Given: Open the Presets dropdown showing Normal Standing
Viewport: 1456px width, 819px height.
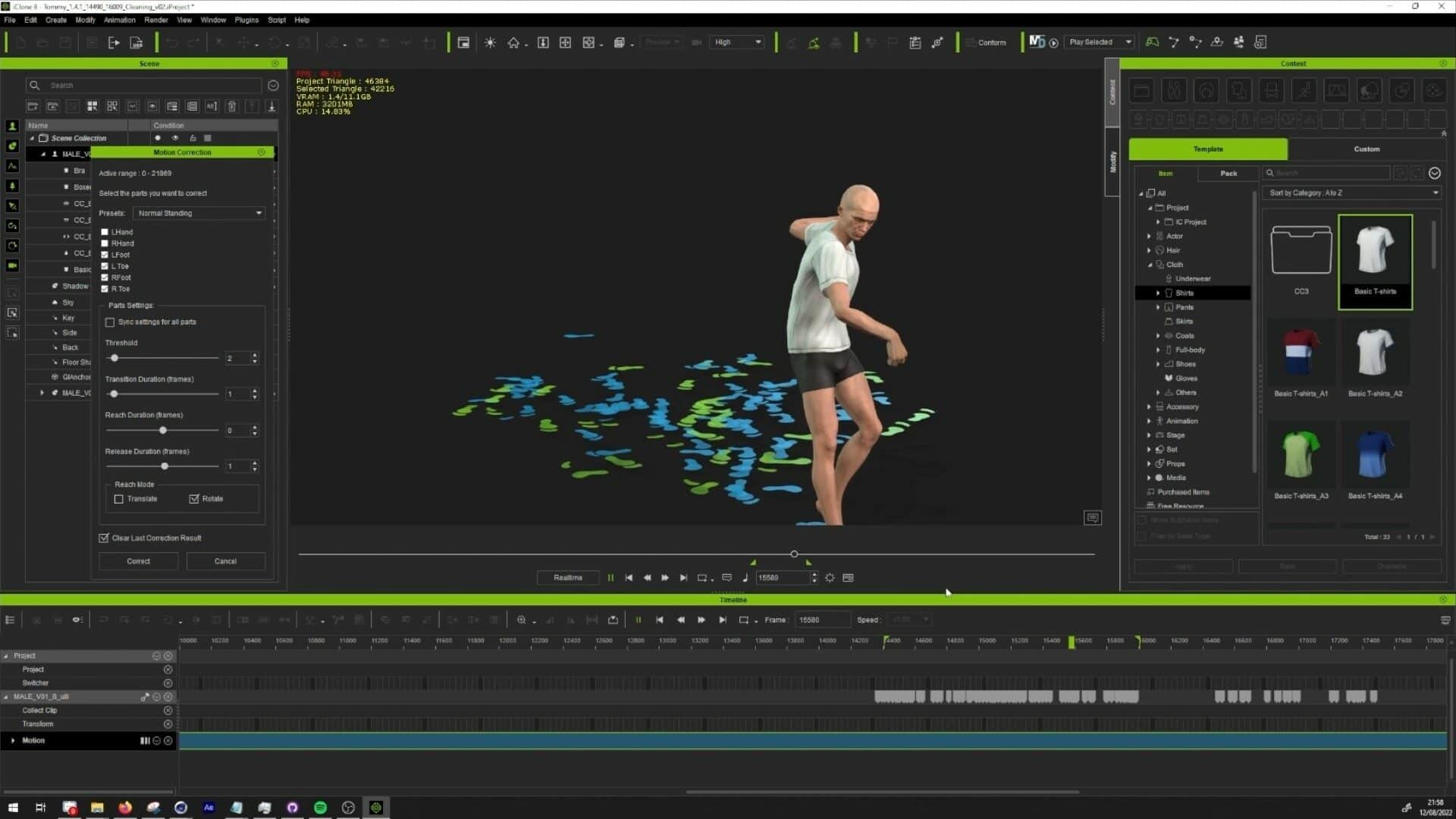Looking at the screenshot, I should 199,213.
